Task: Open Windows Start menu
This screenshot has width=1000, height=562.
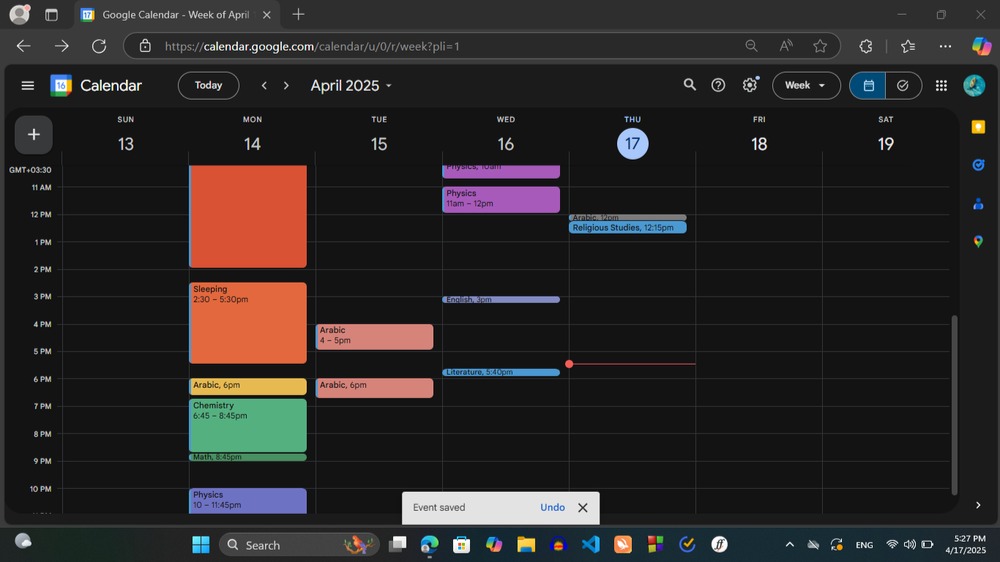Action: pyautogui.click(x=201, y=545)
